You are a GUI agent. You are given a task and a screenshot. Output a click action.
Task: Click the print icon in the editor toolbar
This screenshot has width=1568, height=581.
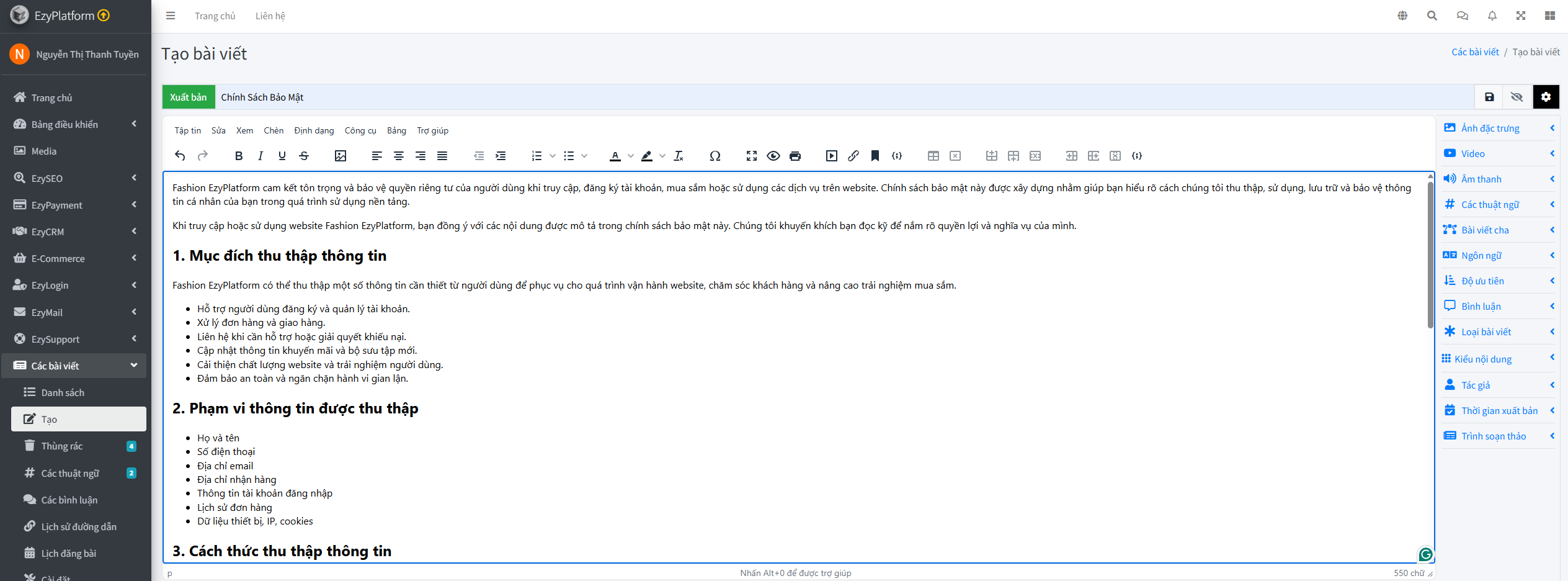[795, 156]
